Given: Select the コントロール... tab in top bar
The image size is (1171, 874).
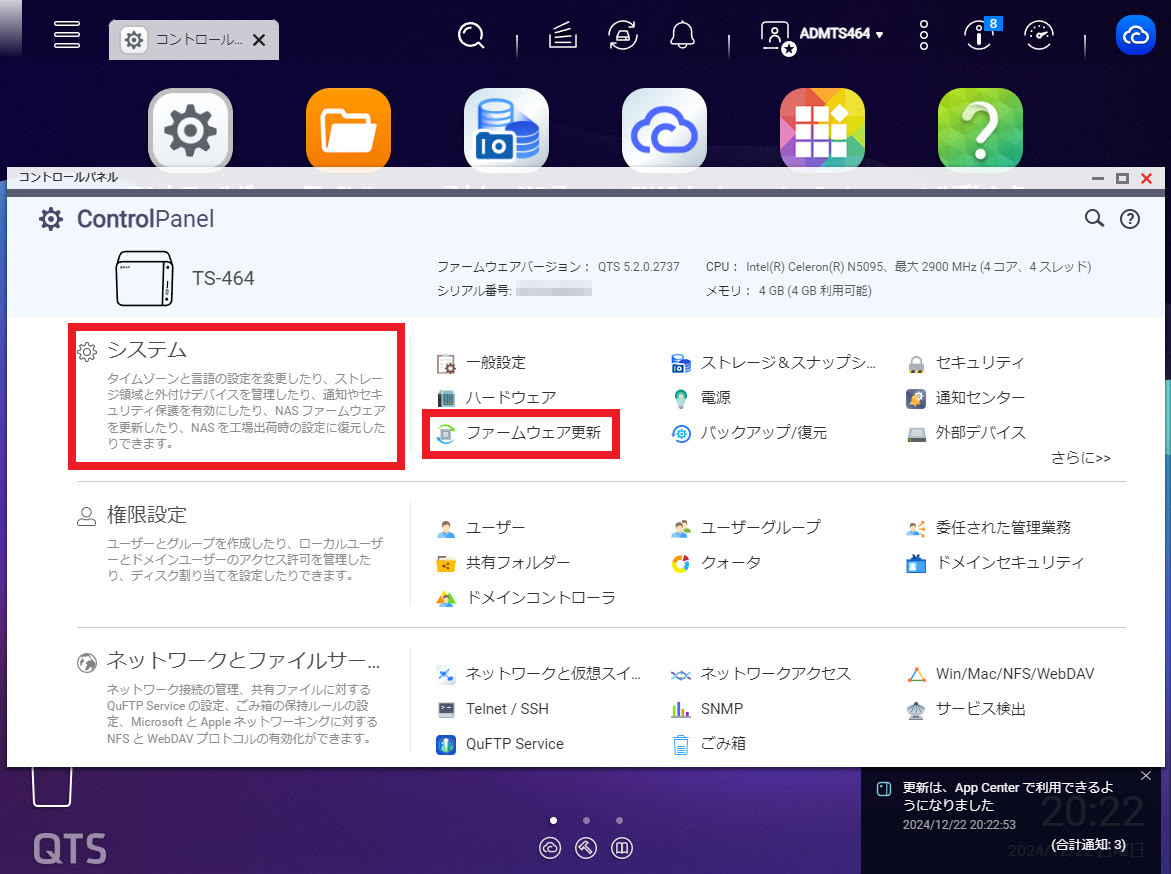Looking at the screenshot, I should click(194, 40).
